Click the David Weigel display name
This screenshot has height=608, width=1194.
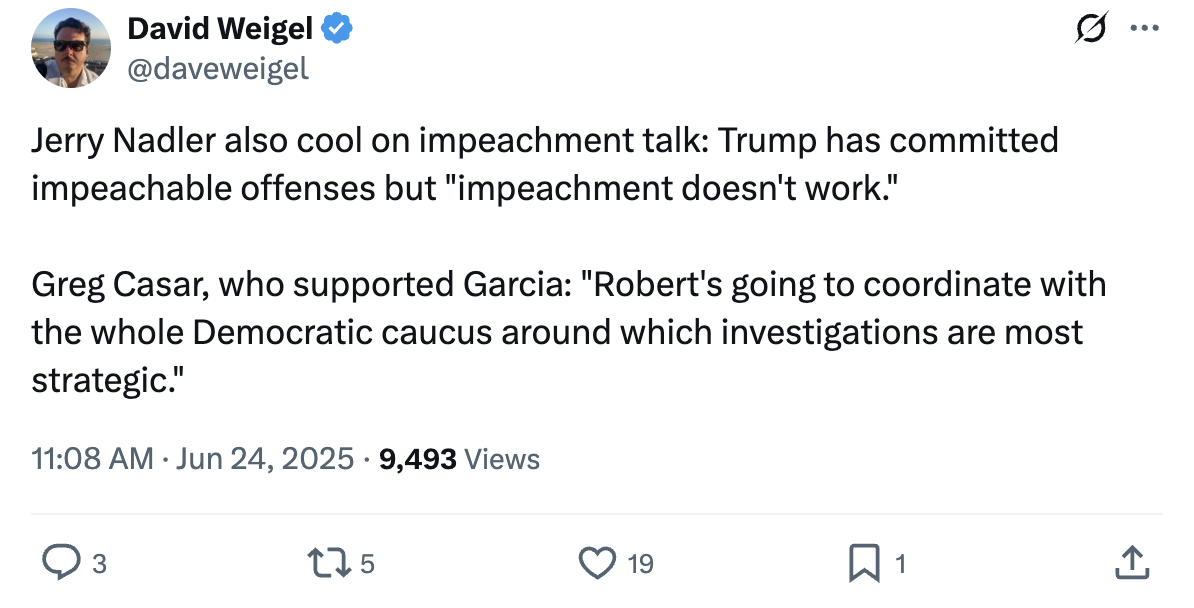pyautogui.click(x=220, y=30)
